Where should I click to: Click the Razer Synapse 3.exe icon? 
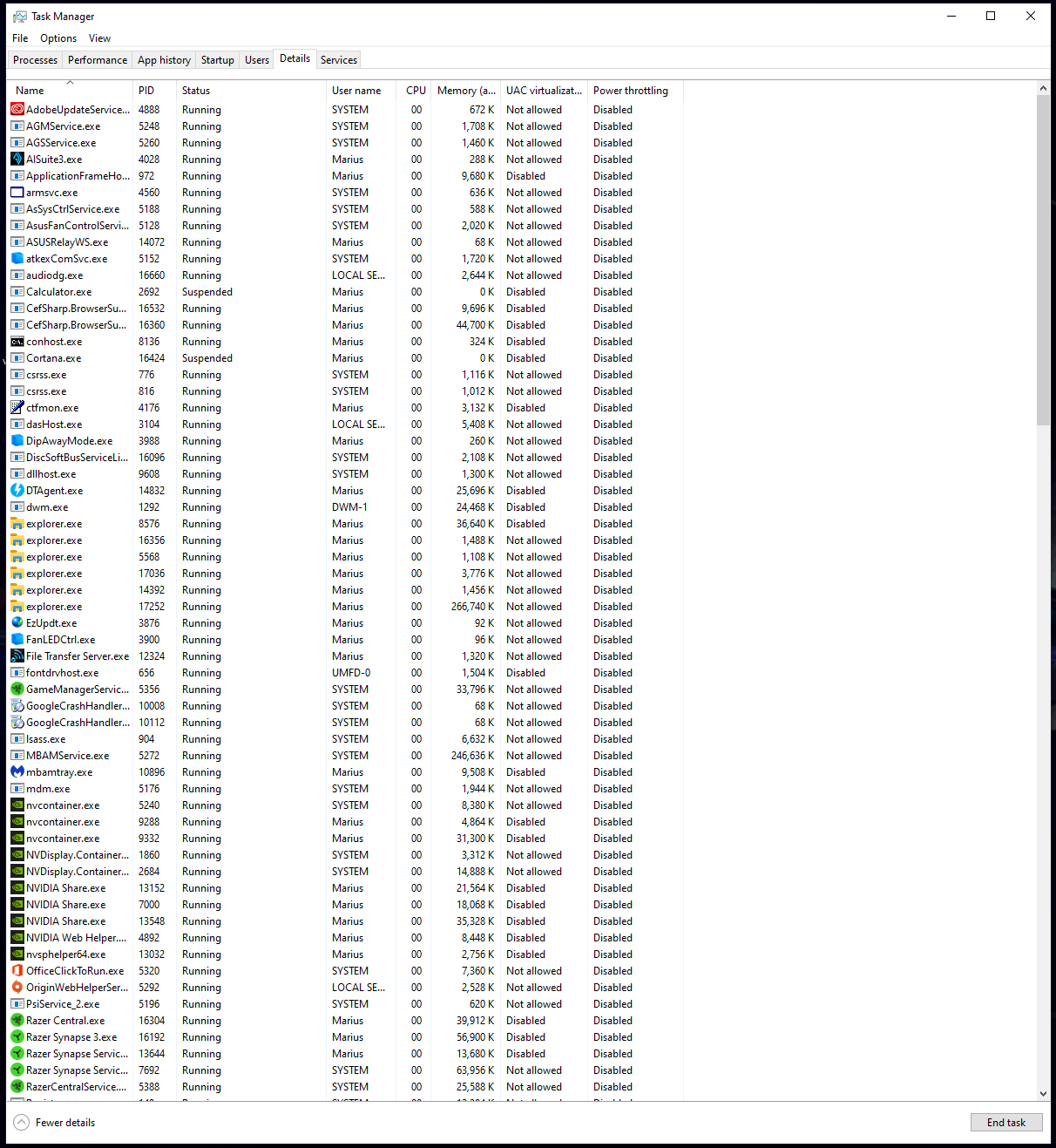pyautogui.click(x=17, y=1037)
